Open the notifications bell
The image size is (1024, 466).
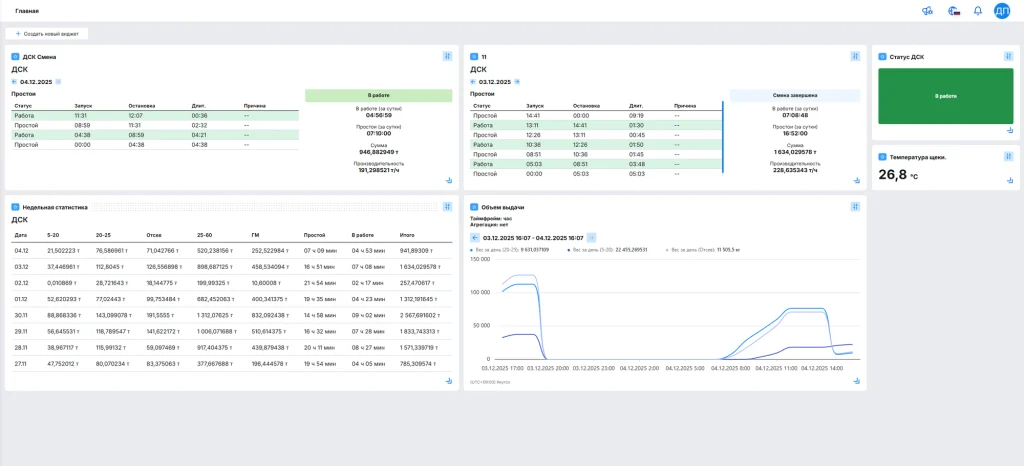(x=978, y=11)
